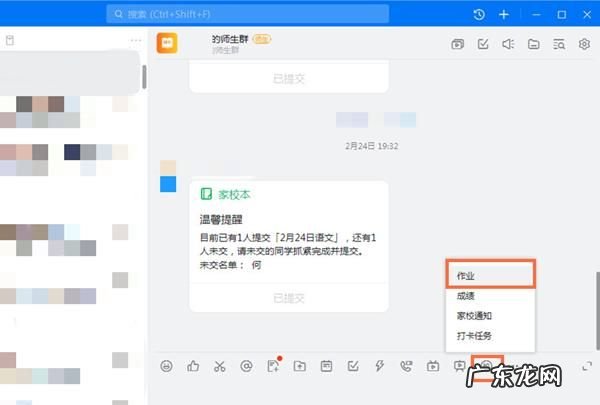Click the calendar schedule icon in toolbar

click(x=326, y=366)
